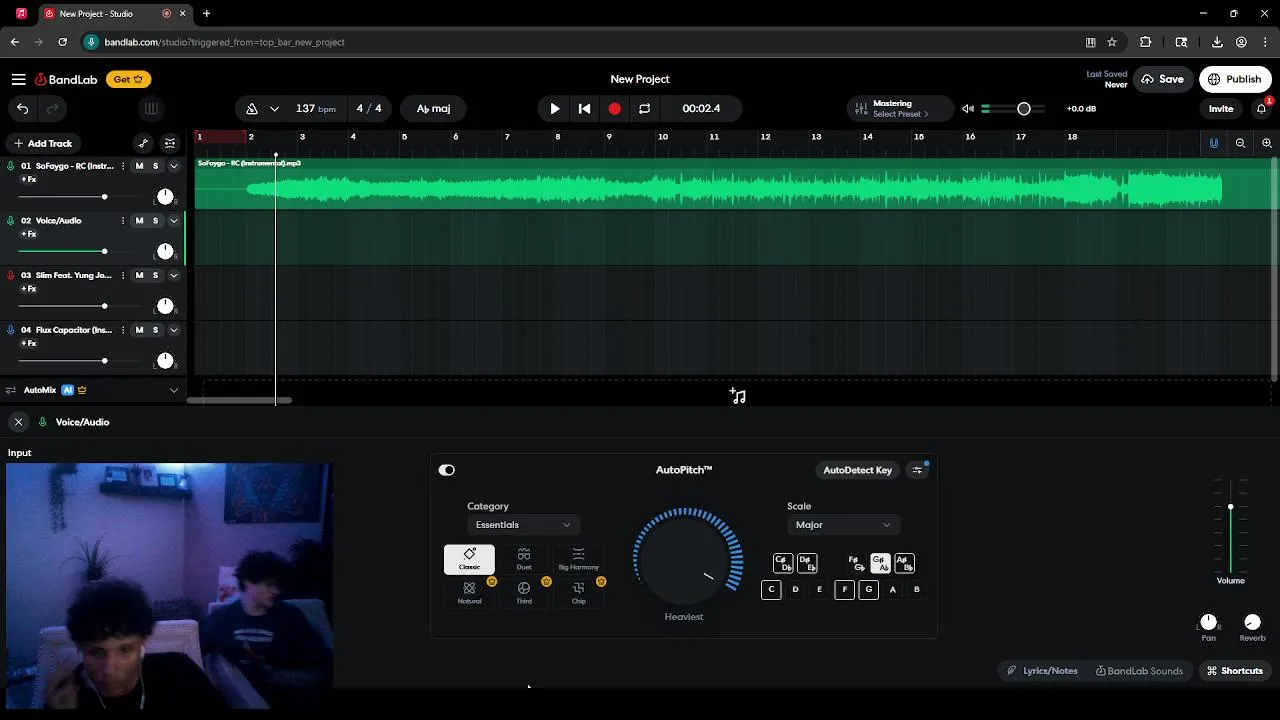Zoom out the timeline
Viewport: 1280px width, 720px height.
coord(1240,143)
